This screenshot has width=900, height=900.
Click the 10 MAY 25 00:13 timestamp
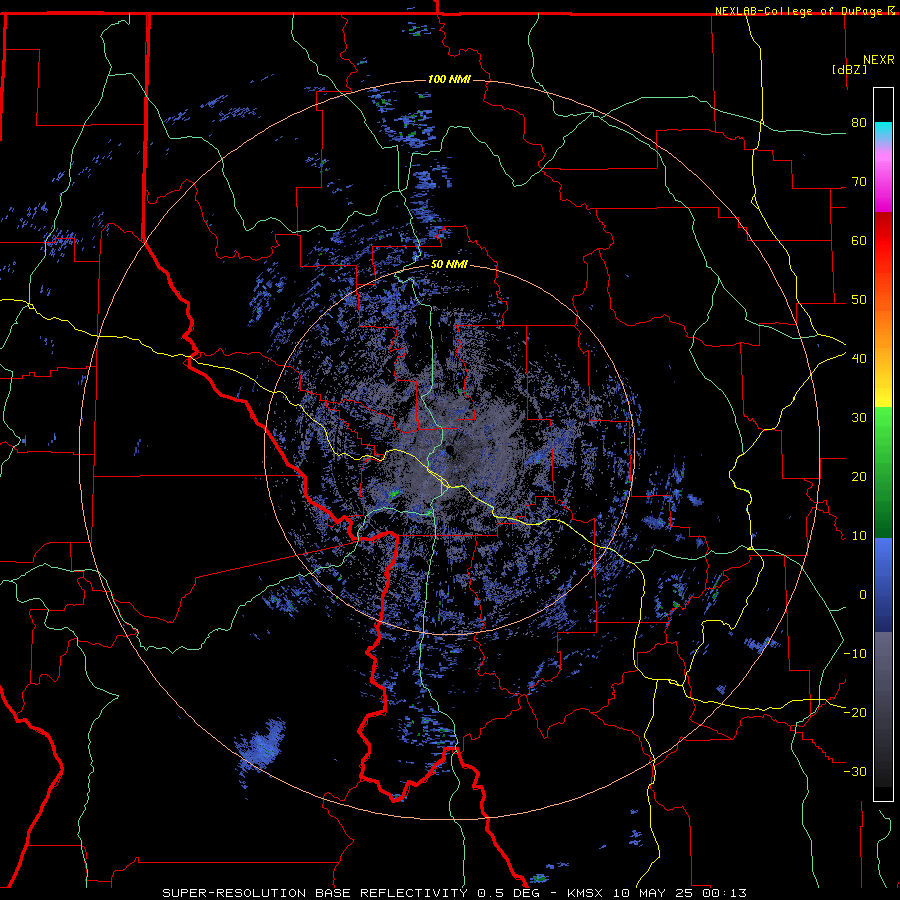[x=680, y=893]
